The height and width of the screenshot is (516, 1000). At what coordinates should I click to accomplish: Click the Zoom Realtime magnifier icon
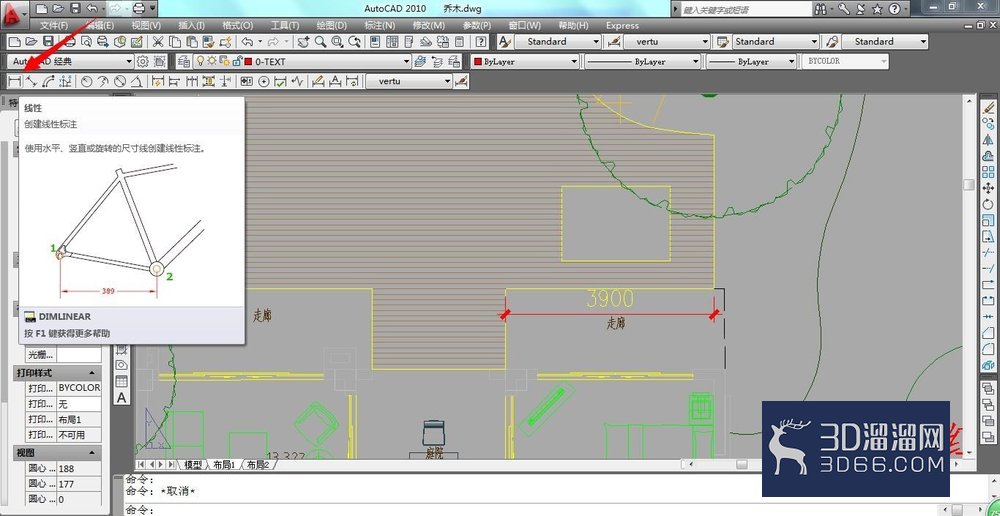pyautogui.click(x=321, y=41)
